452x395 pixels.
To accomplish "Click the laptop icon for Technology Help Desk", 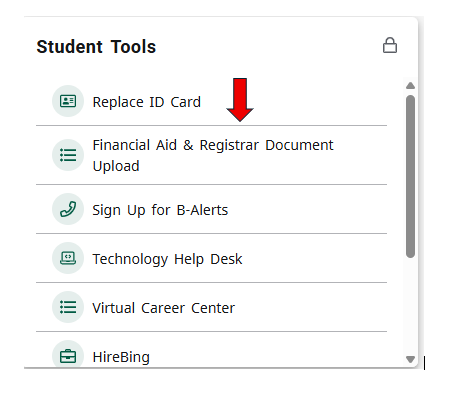I will (68, 258).
